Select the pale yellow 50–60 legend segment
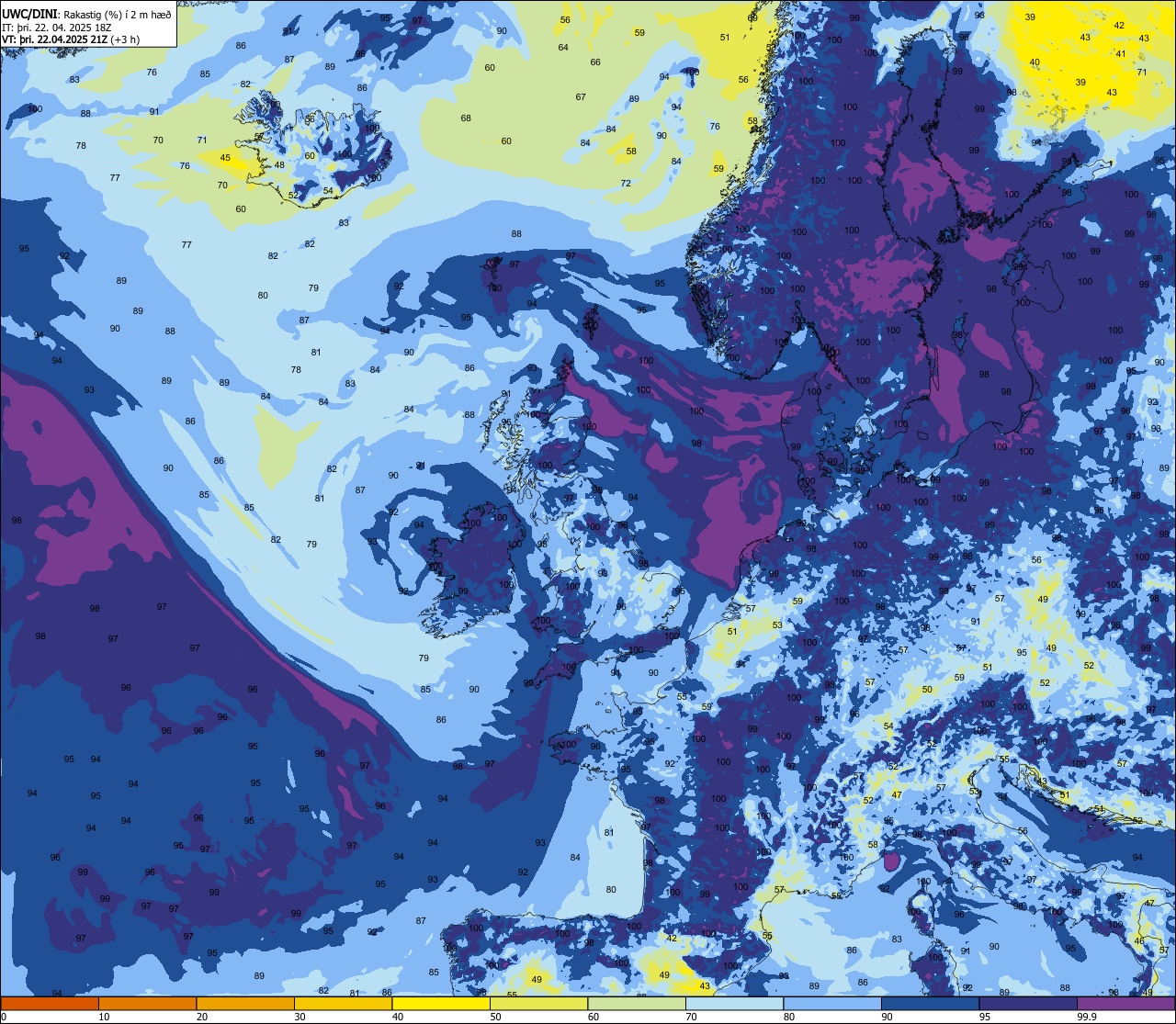Viewport: 1176px width, 1024px height. 538,1003
